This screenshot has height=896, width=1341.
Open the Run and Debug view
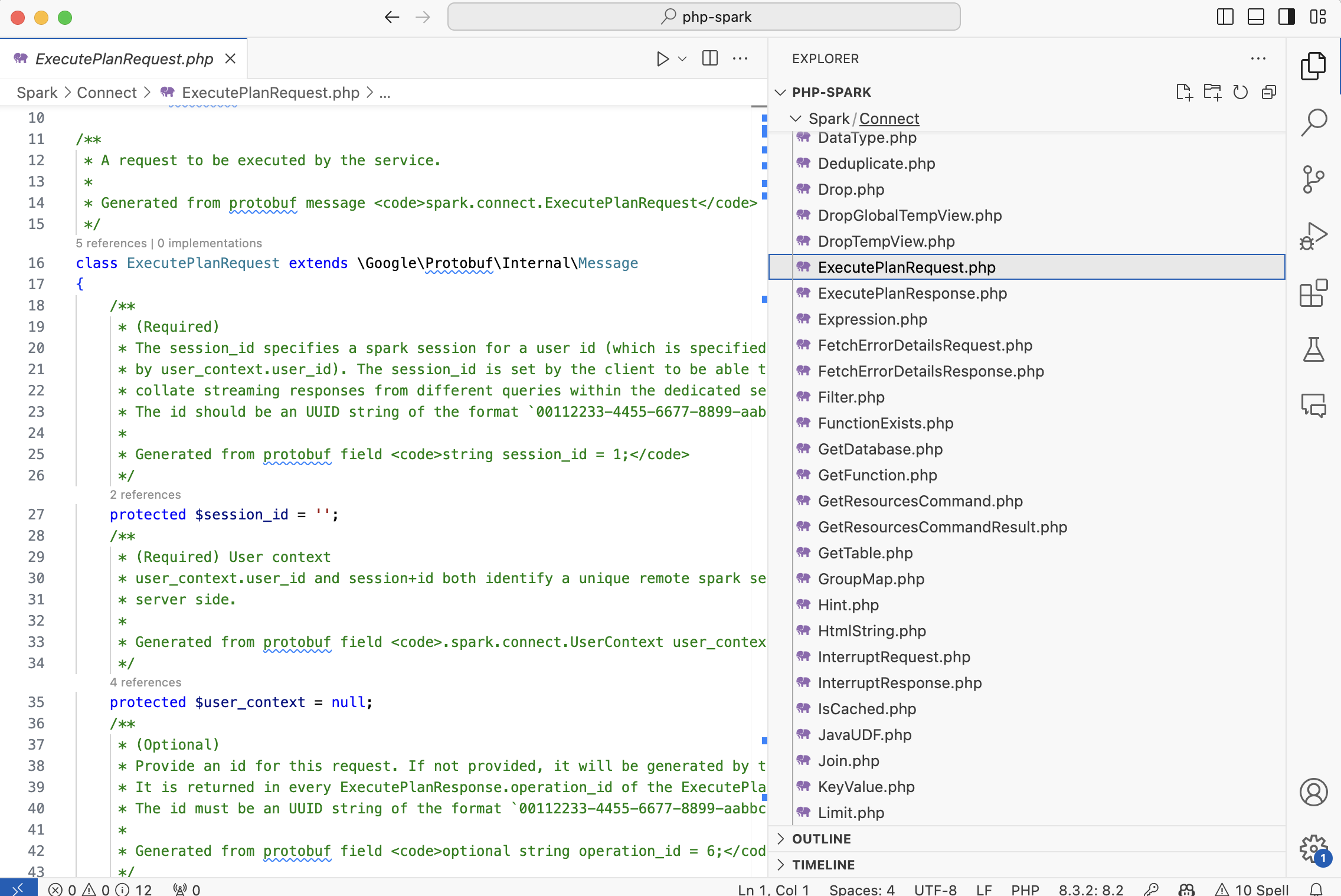click(1314, 236)
